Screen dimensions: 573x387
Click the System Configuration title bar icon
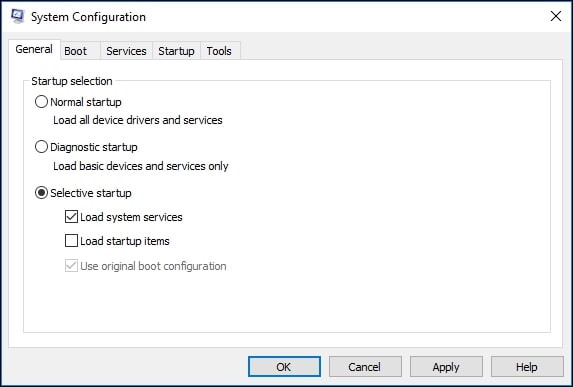(x=17, y=16)
